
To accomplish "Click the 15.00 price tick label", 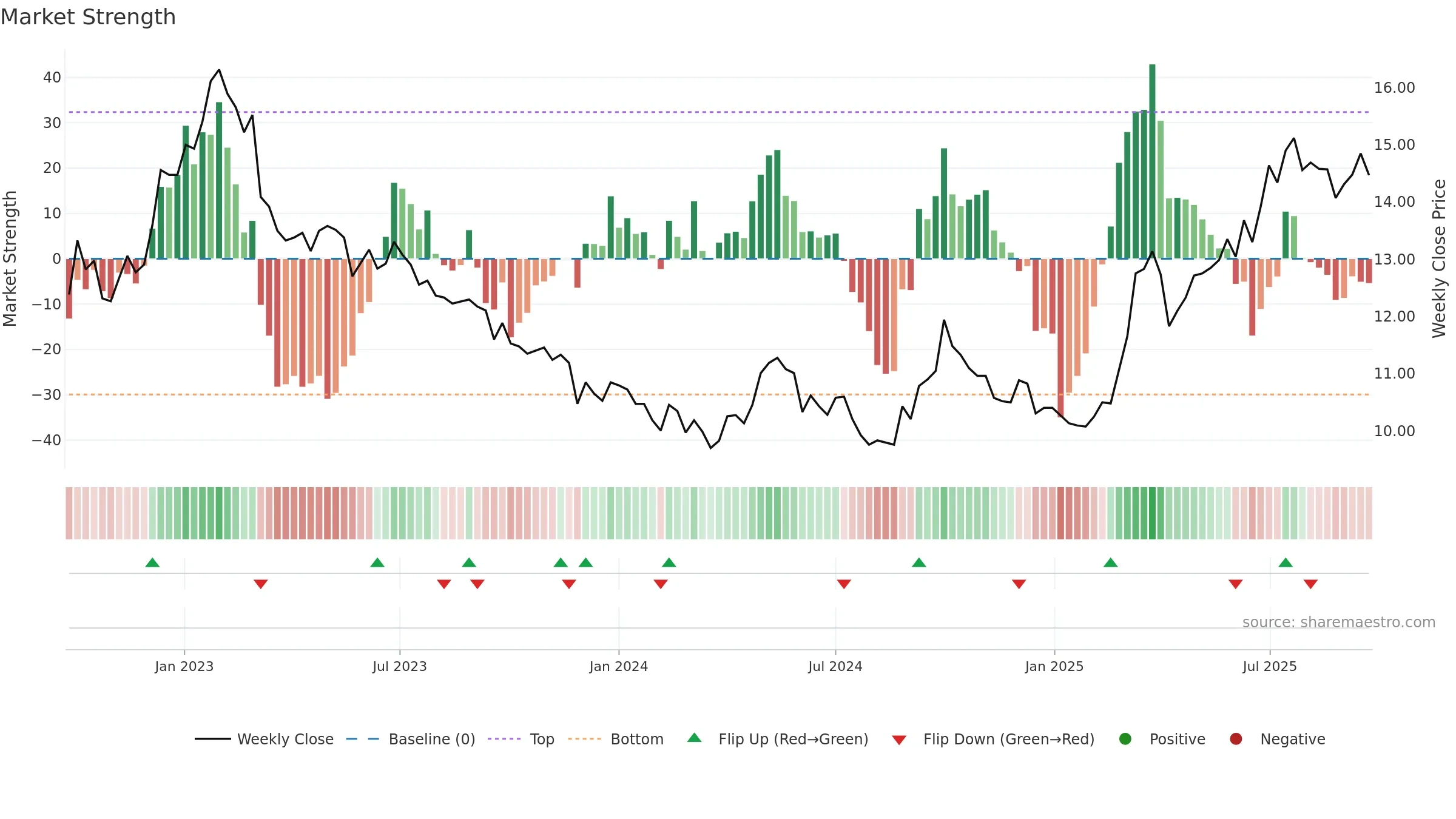I will tap(1395, 145).
